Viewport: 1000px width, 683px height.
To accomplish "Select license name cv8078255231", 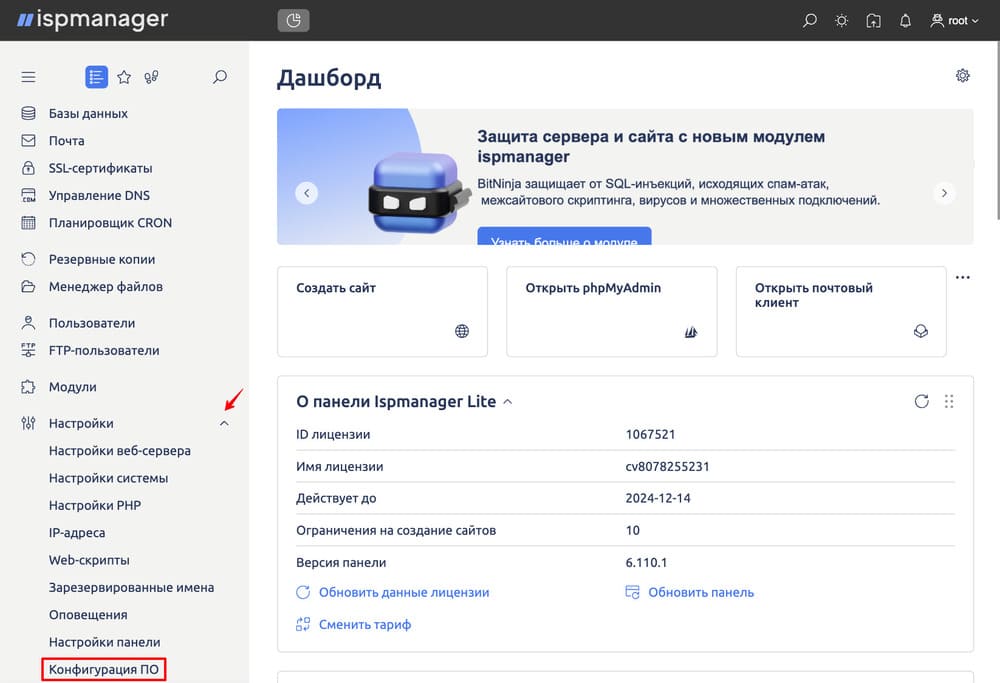I will coord(667,466).
